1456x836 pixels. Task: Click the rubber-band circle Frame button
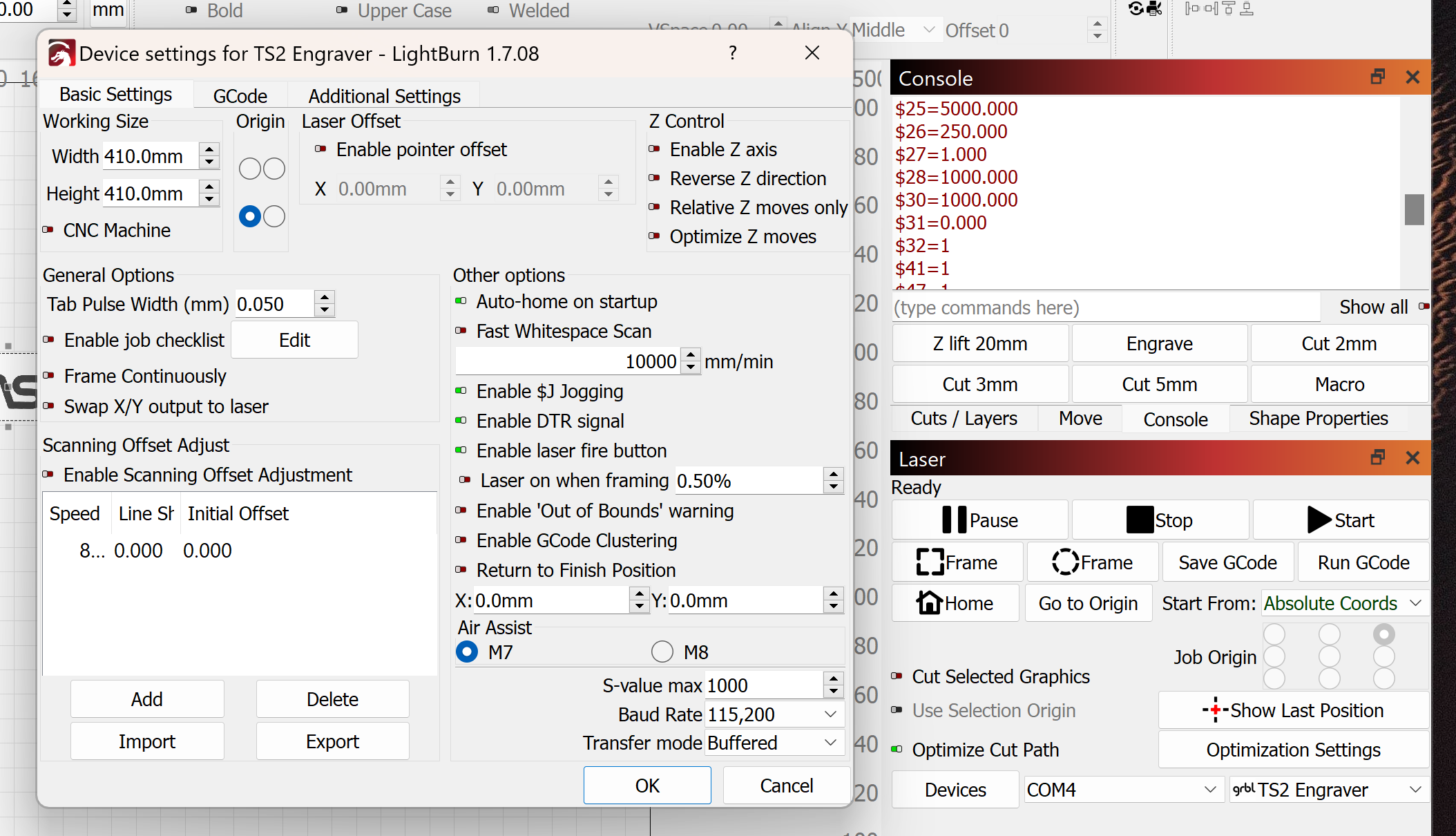coord(1093,562)
